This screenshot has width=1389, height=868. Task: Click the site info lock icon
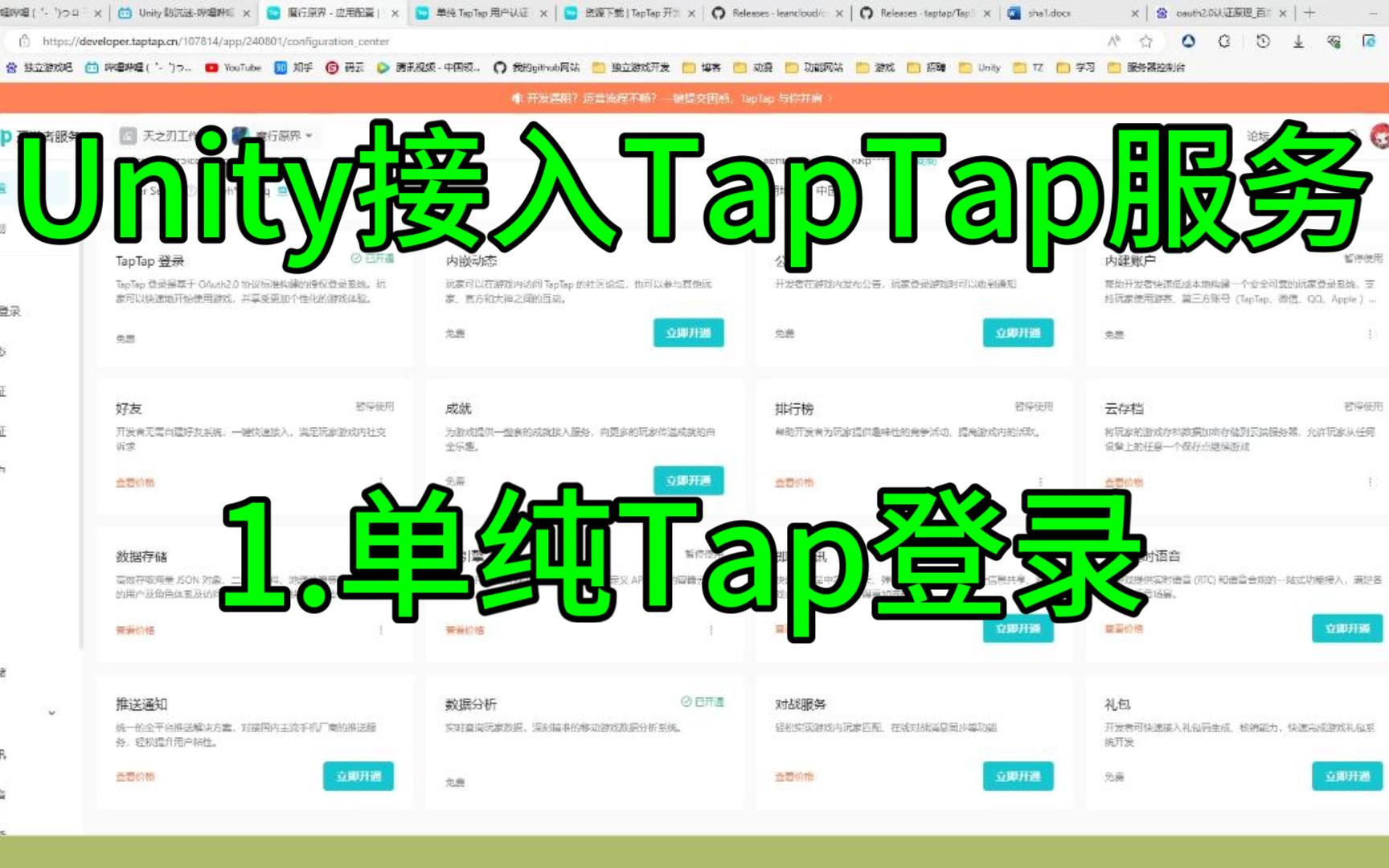point(24,41)
